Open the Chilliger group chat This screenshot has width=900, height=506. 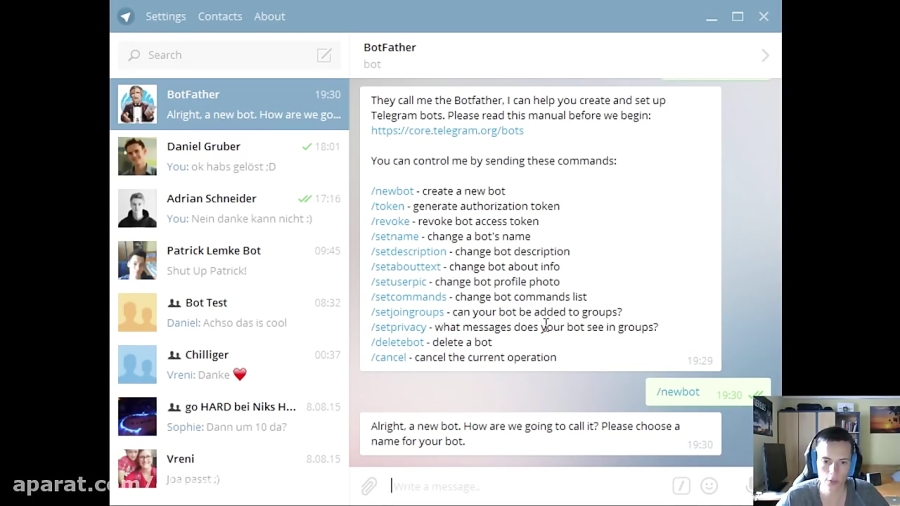pyautogui.click(x=230, y=364)
